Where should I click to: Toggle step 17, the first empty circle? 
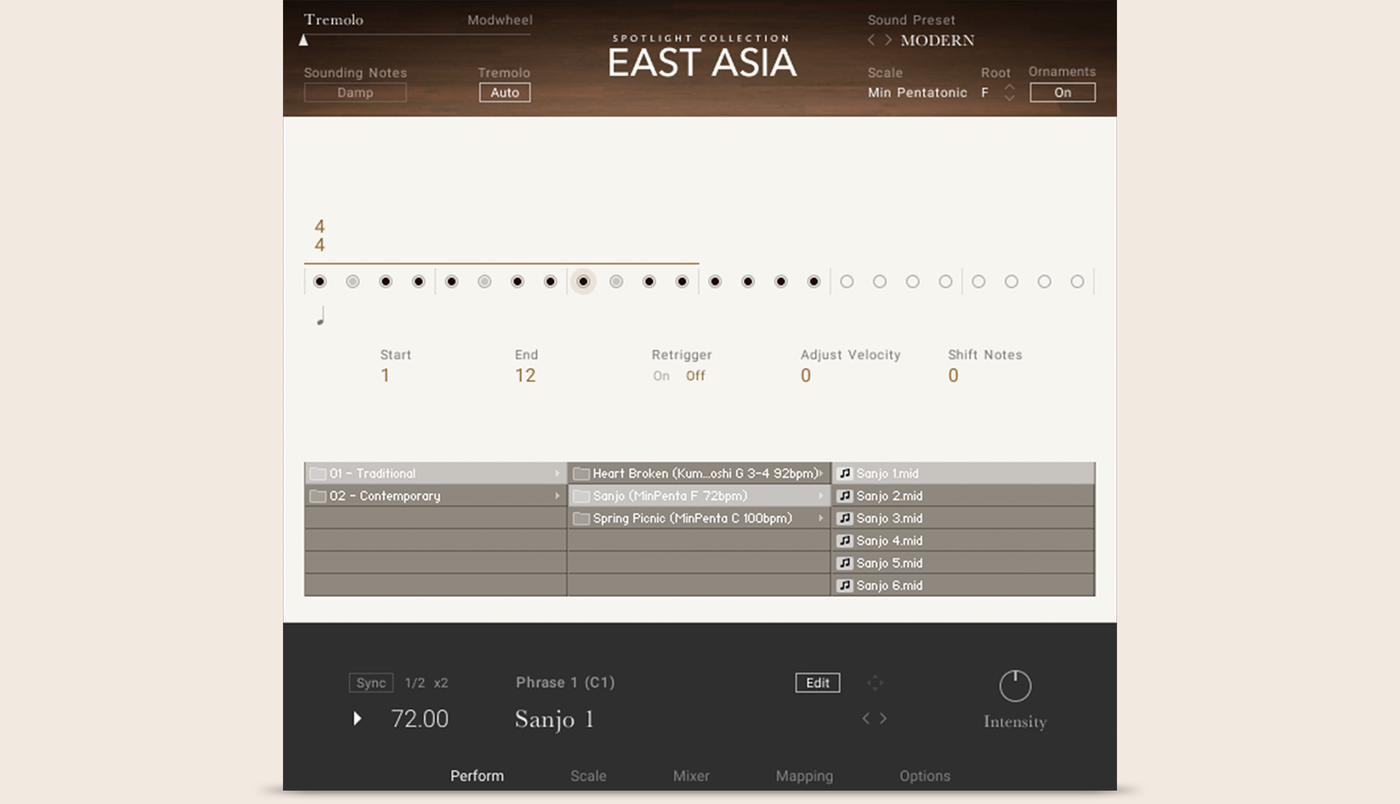[x=847, y=282]
